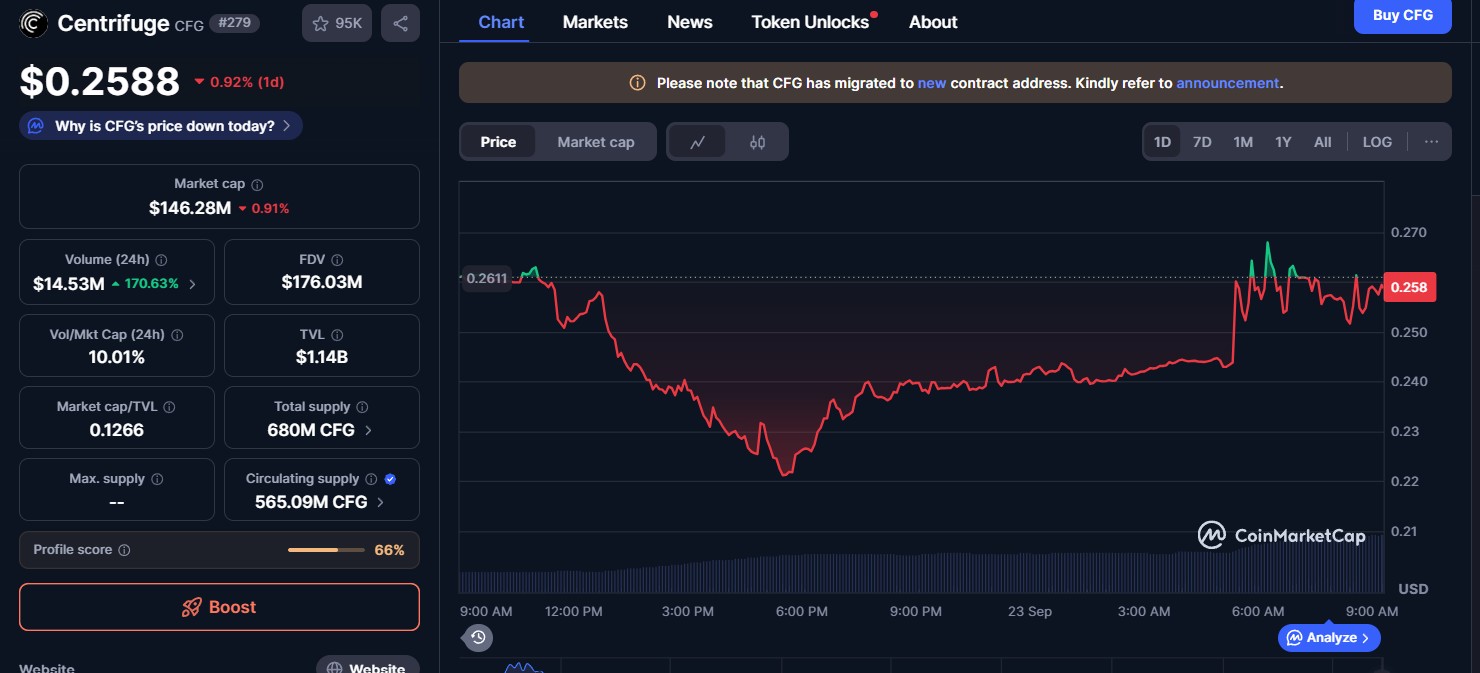1480x673 pixels.
Task: Click the 66% profile score value
Action: 389,550
